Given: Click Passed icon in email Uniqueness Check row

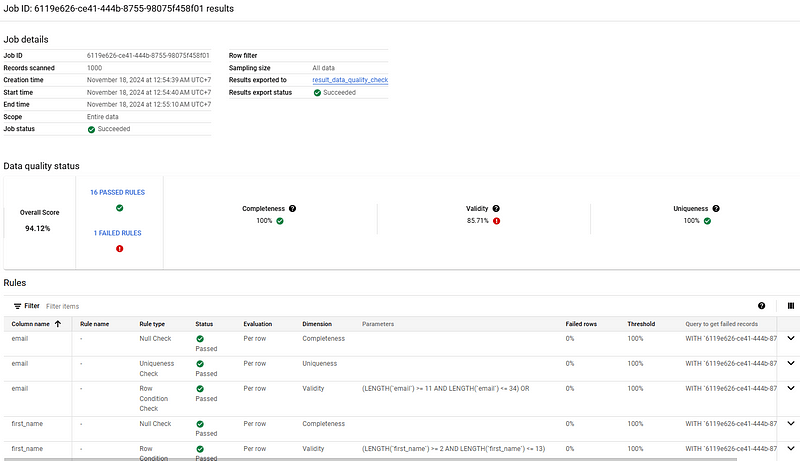Looking at the screenshot, I should pyautogui.click(x=200, y=364).
